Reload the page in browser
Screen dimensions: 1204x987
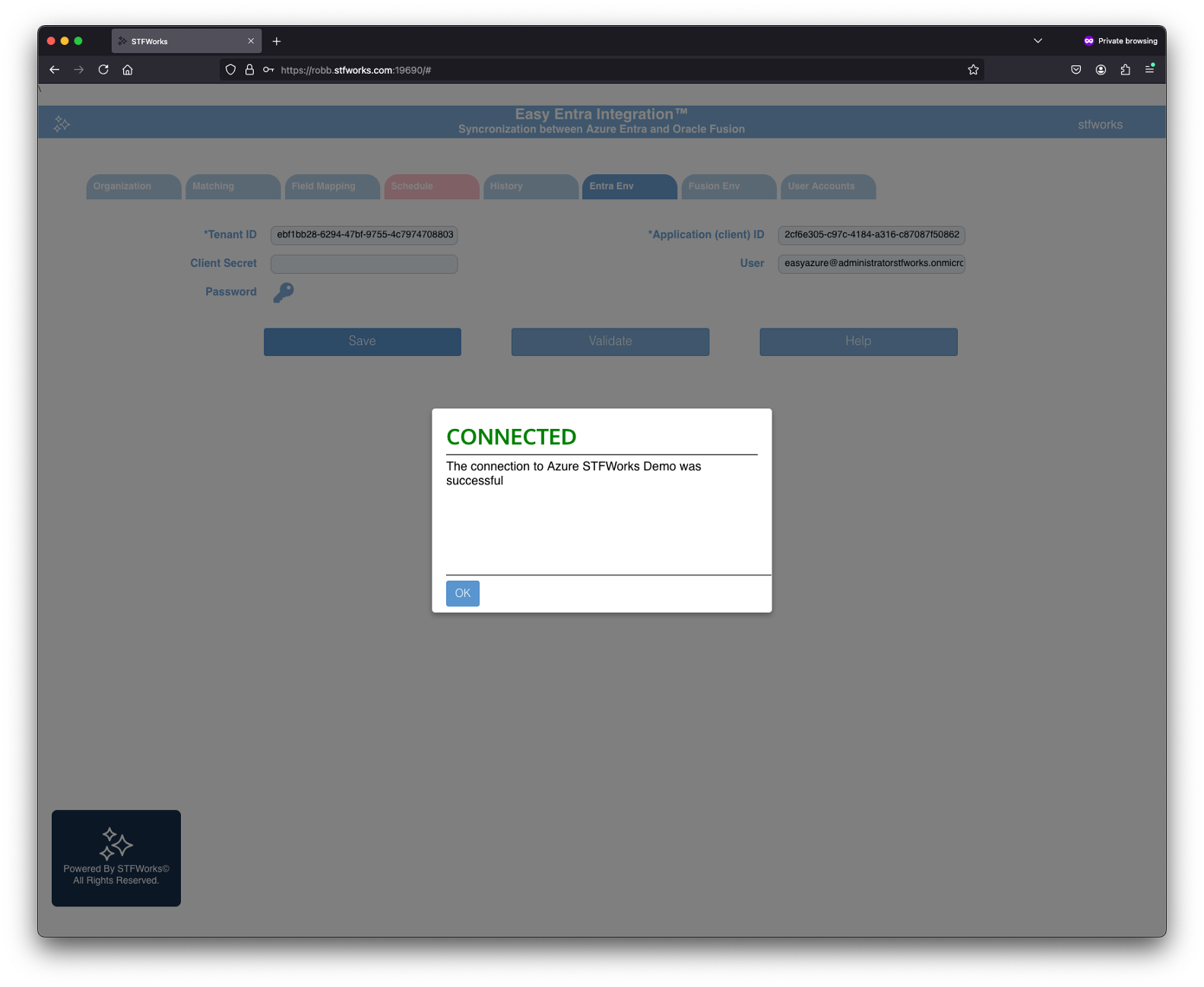tap(103, 70)
